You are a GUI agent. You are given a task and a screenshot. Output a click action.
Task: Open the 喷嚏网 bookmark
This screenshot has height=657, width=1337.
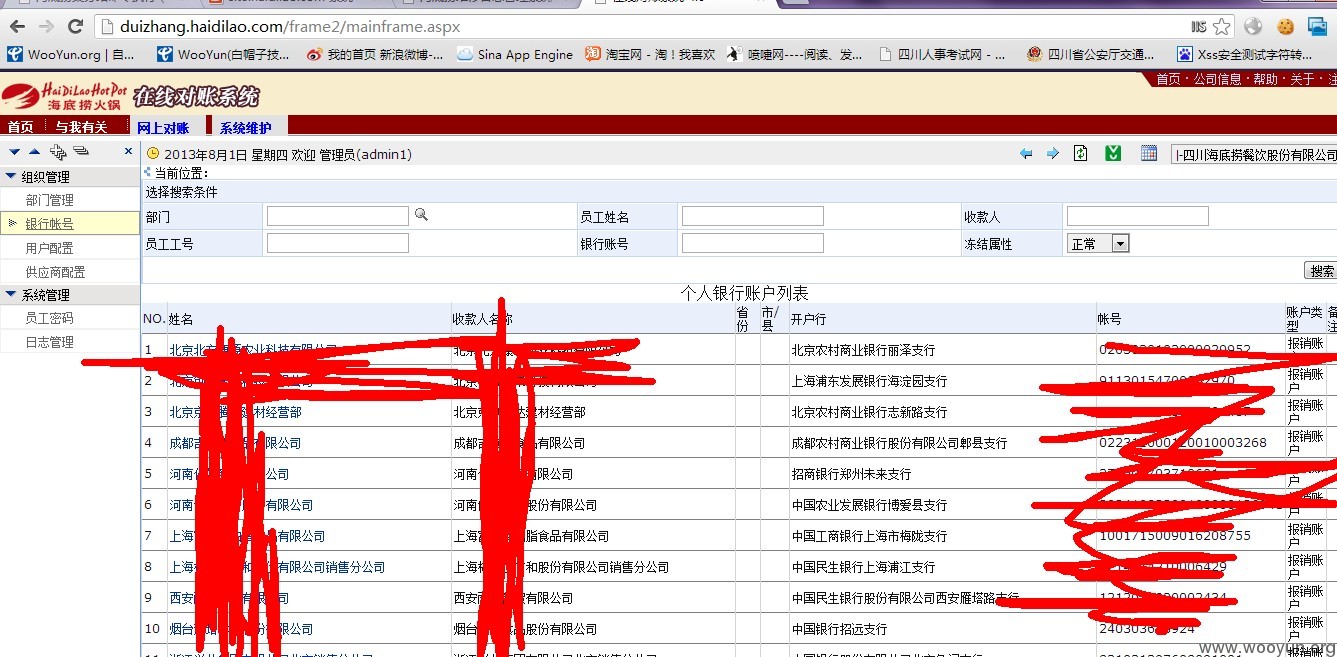(794, 55)
